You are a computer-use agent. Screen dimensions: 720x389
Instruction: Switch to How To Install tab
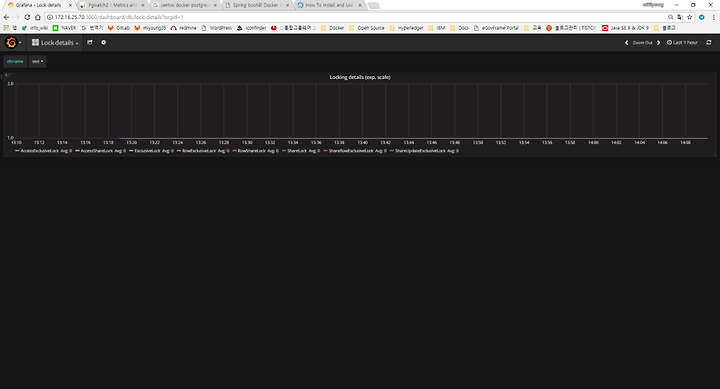[x=329, y=5]
